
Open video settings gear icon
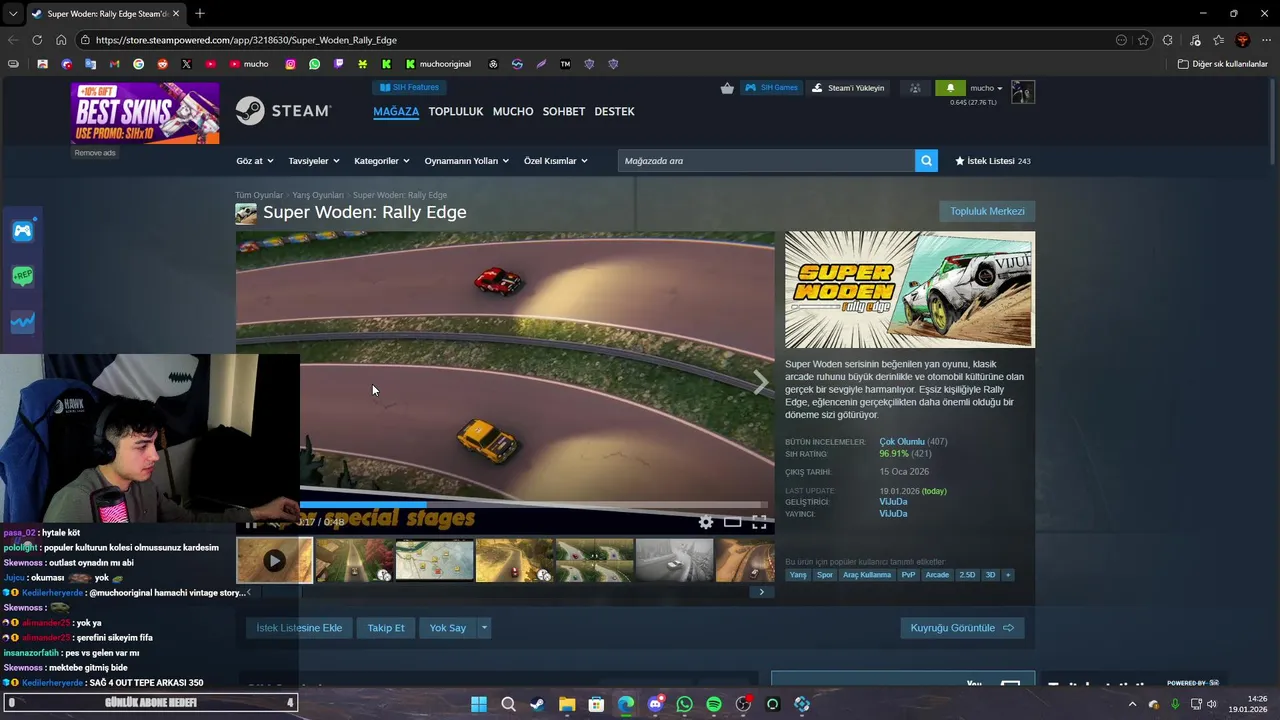pyautogui.click(x=706, y=522)
